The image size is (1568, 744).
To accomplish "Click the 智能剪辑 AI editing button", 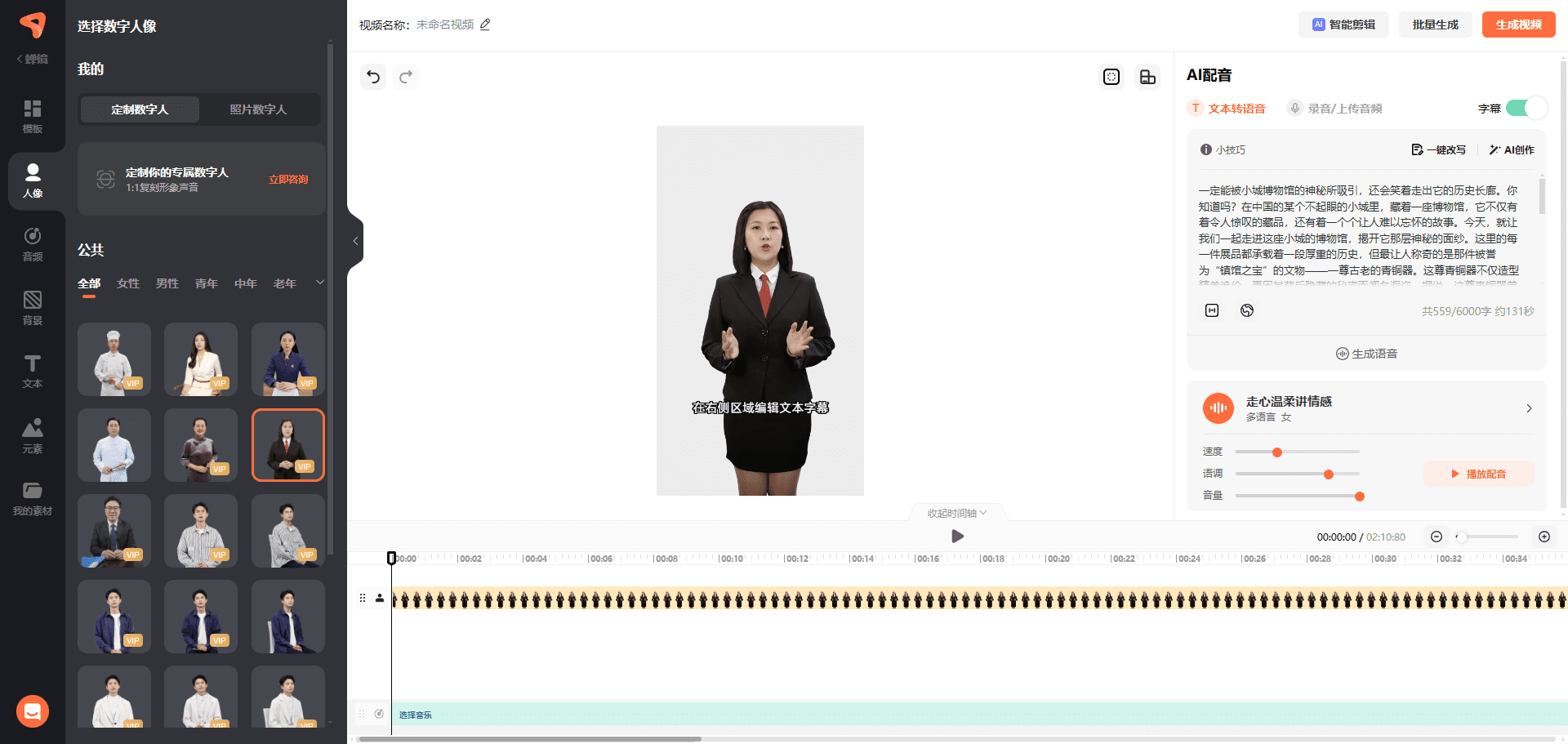I will (x=1344, y=25).
